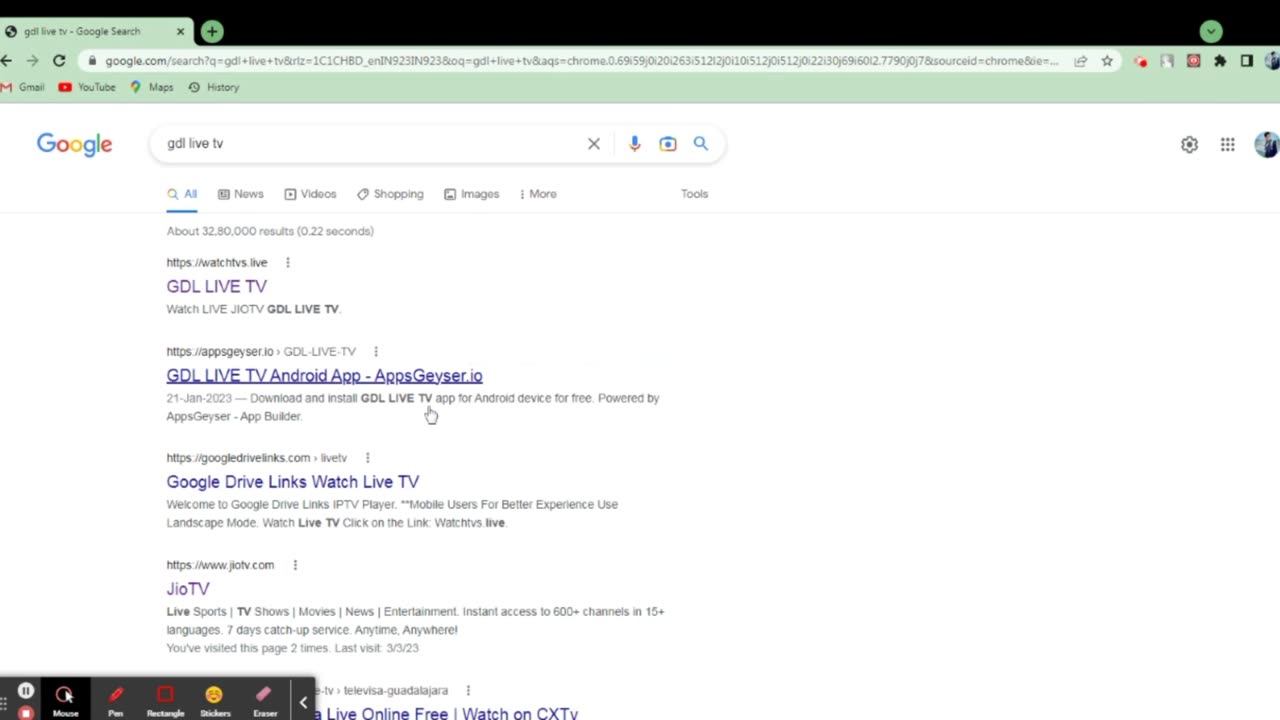This screenshot has height=720, width=1280.
Task: Open Google Drive Links Watch Live TV
Action: click(293, 482)
